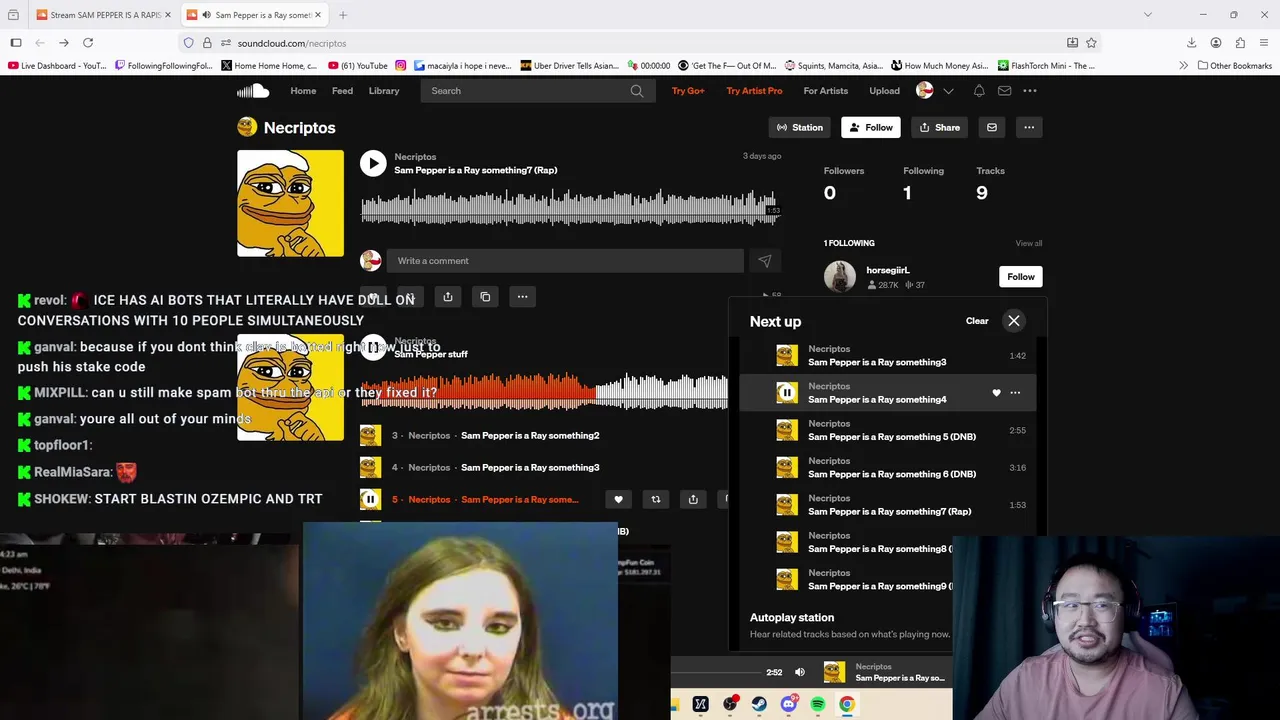
Task: Pause Sam Pepper is a Ray something4 in queue
Action: click(x=787, y=393)
